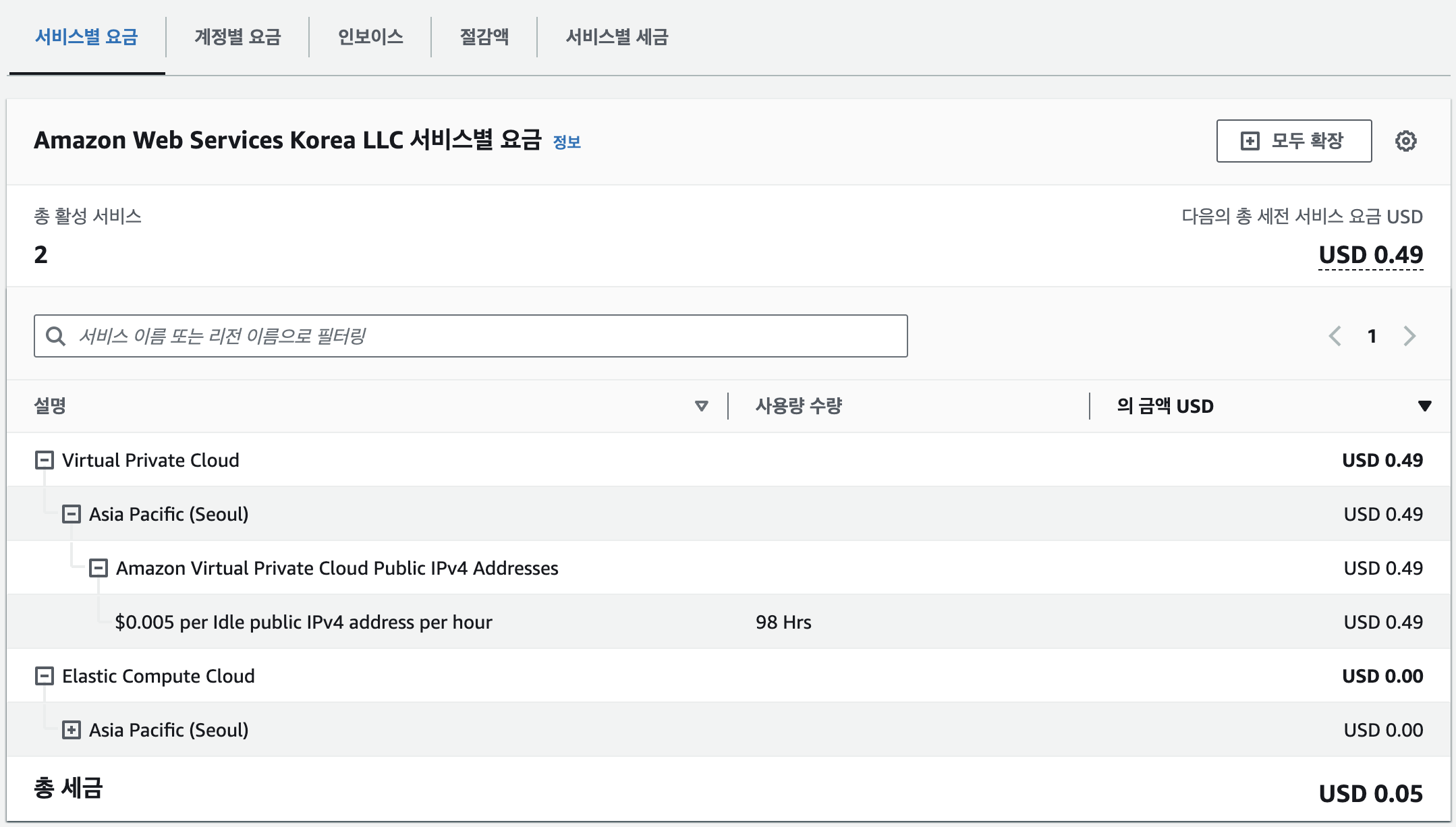Collapse the Virtual Private Cloud row

point(45,460)
